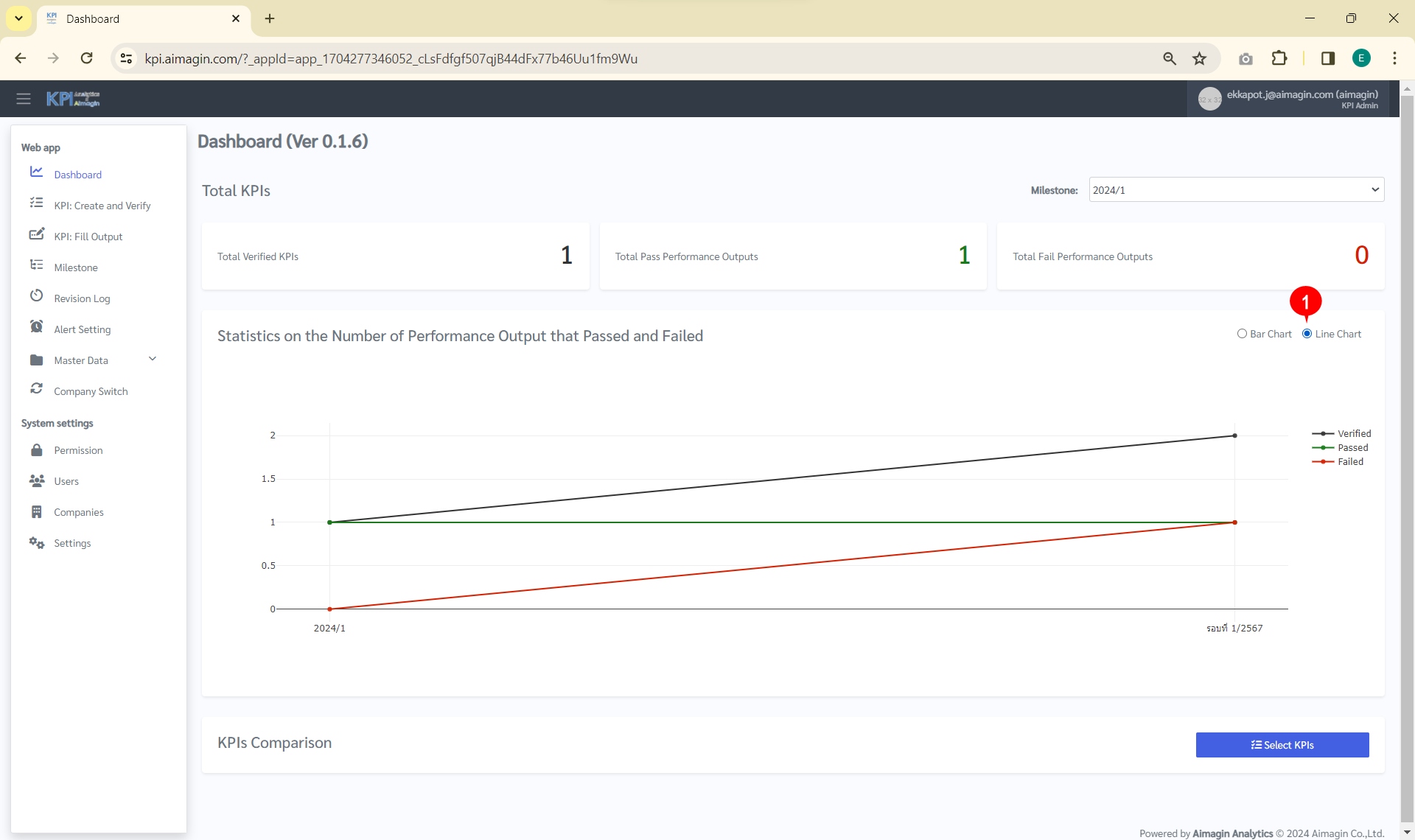Open the Chrome three-dot menu
The width and height of the screenshot is (1415, 840).
point(1394,58)
